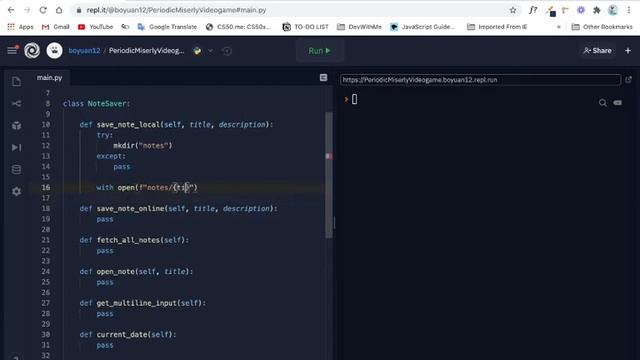Go back in browser history

pos(11,10)
